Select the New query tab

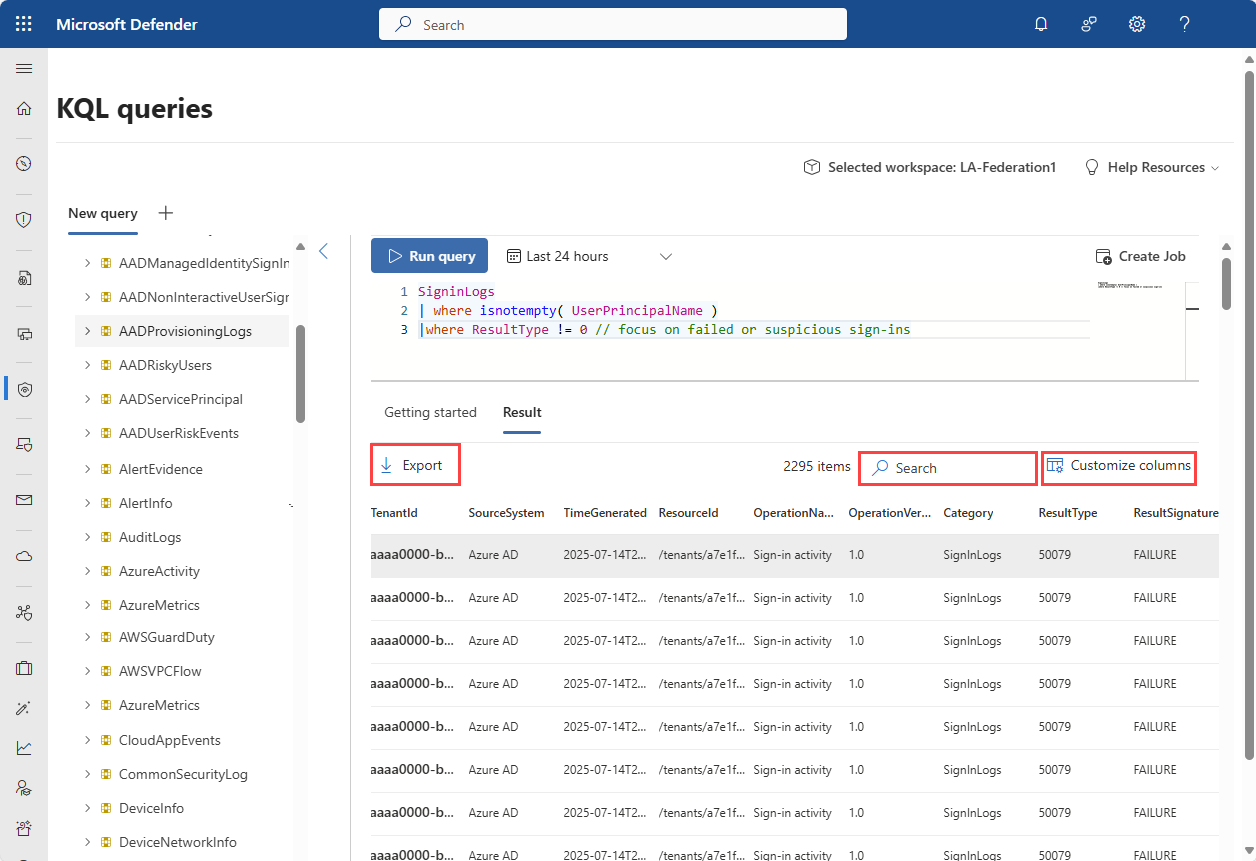102,213
